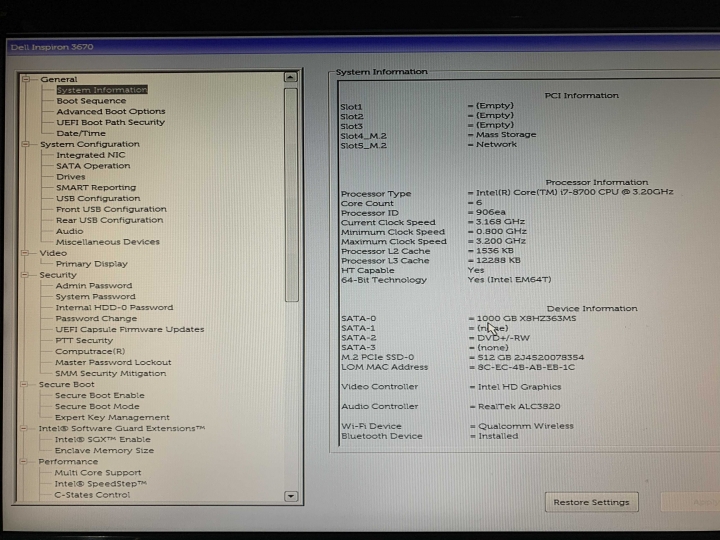Open Secure Boot Mode settings

(97, 406)
